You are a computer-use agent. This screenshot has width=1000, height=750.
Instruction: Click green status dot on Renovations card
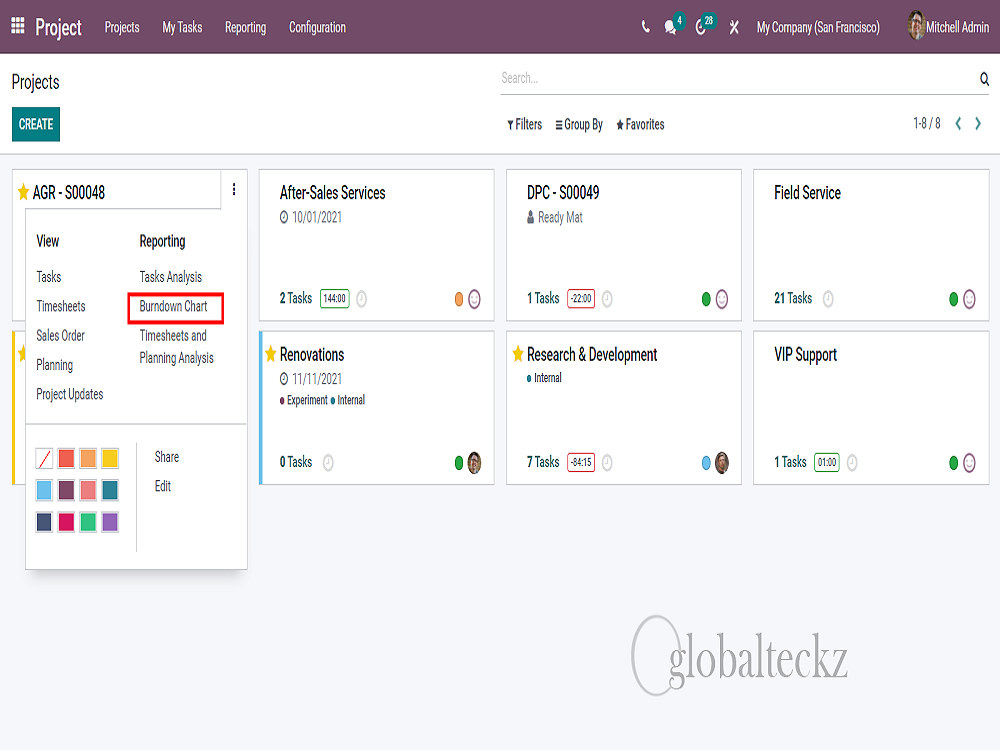[x=459, y=463]
